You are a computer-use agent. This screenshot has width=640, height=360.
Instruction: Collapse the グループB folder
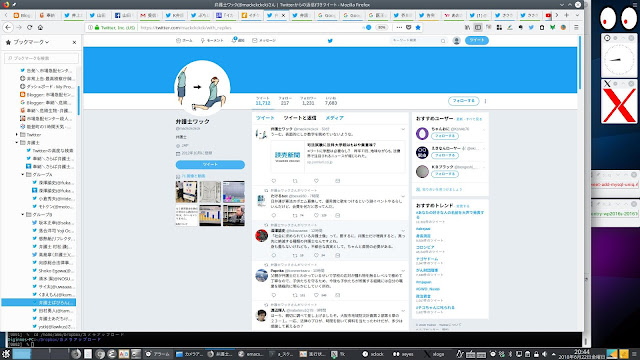tap(23, 214)
